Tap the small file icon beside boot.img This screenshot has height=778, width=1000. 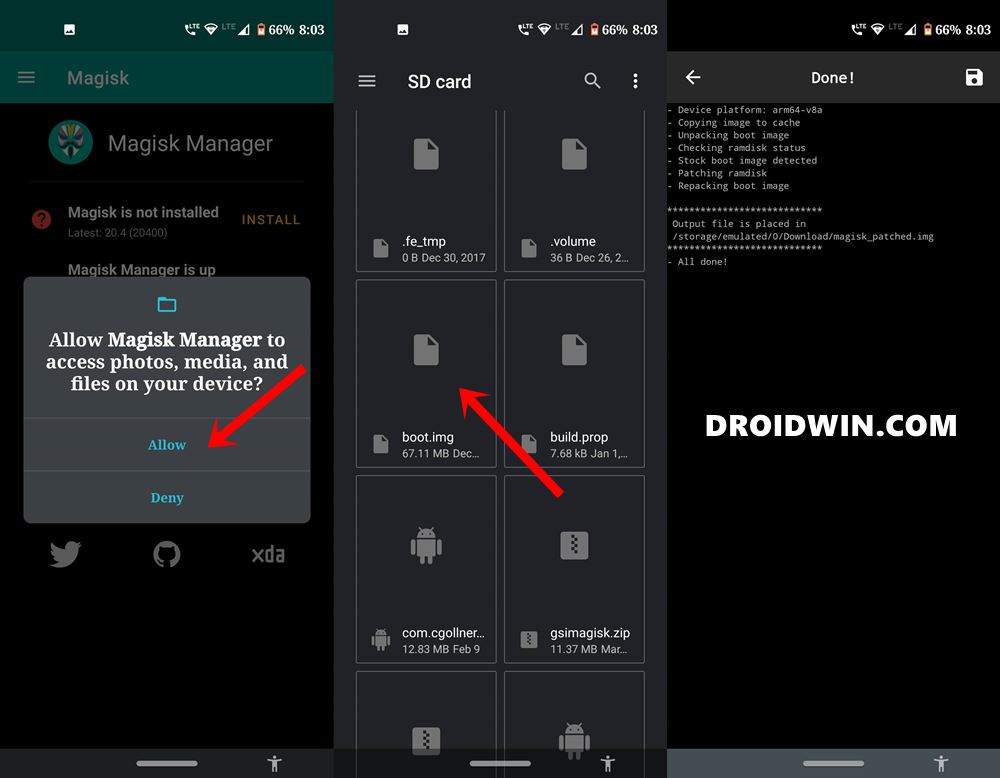click(381, 444)
